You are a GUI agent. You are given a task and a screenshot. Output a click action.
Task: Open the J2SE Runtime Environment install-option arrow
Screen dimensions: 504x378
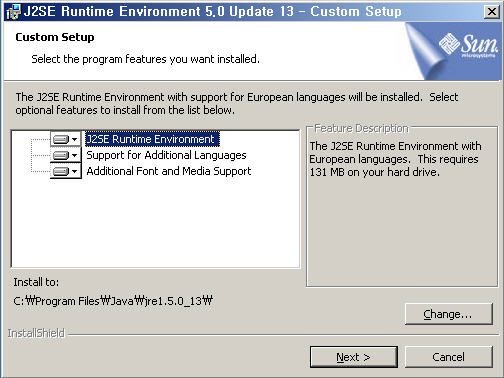click(x=75, y=139)
